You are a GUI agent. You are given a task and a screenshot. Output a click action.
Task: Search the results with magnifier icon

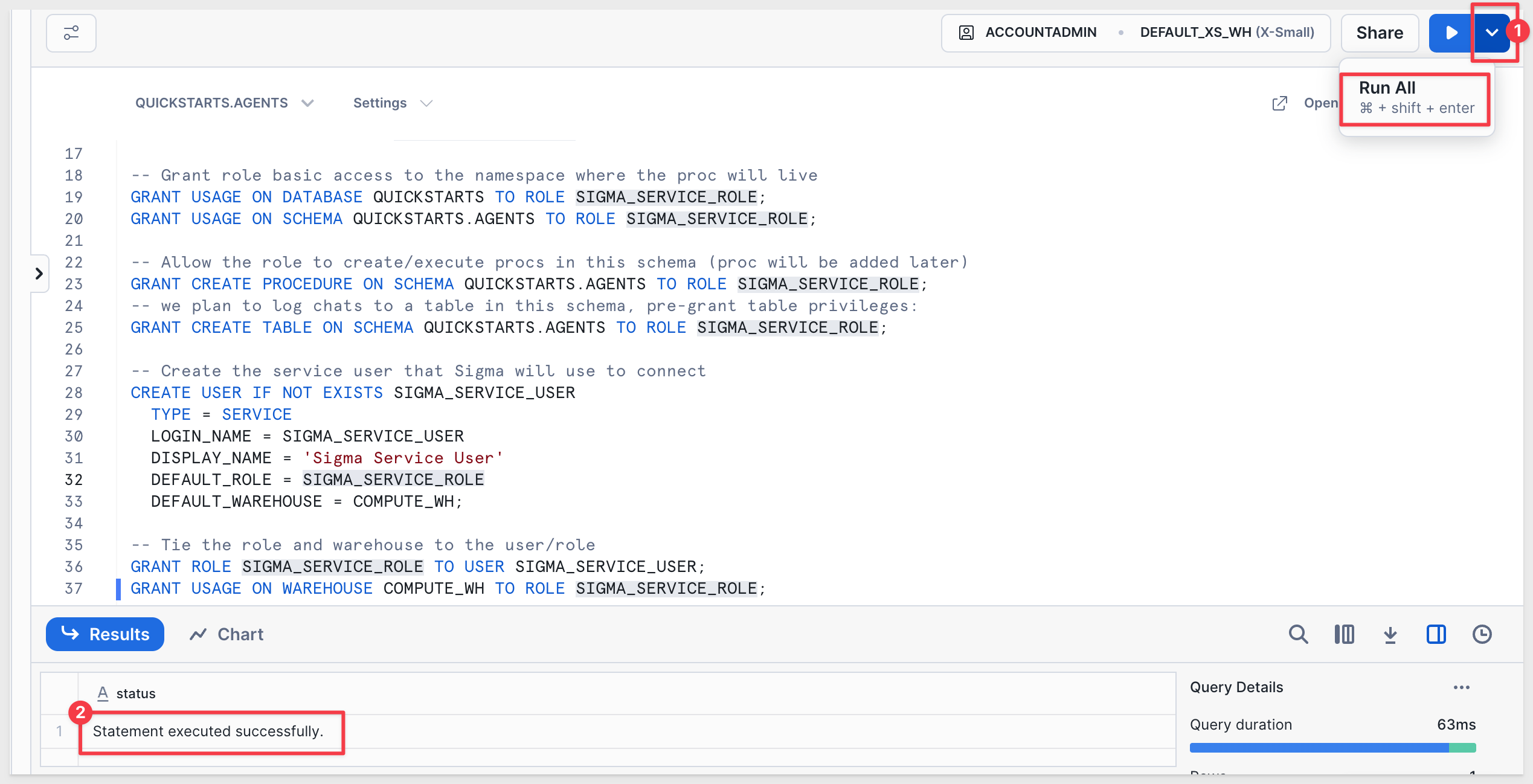[1298, 634]
